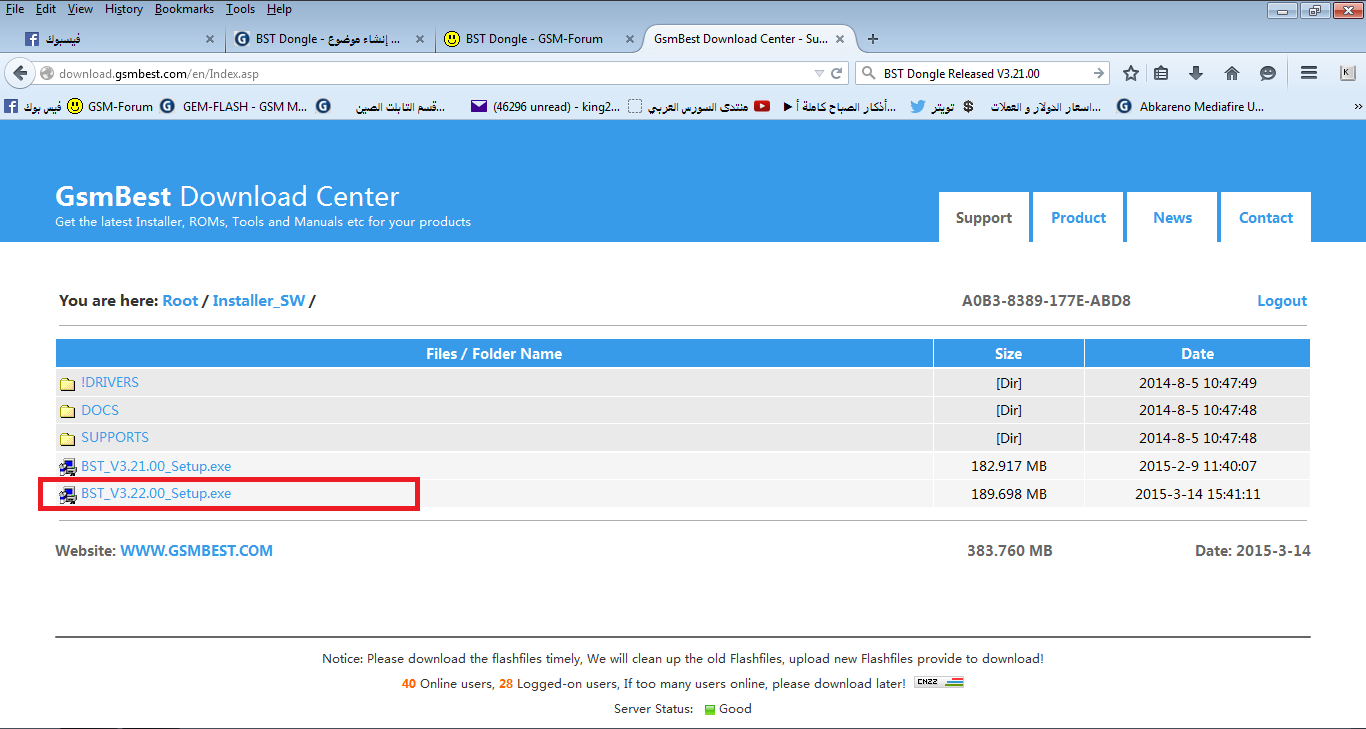Viewport: 1366px width, 729px height.
Task: Click the !DRIVERS folder icon
Action: pos(67,383)
